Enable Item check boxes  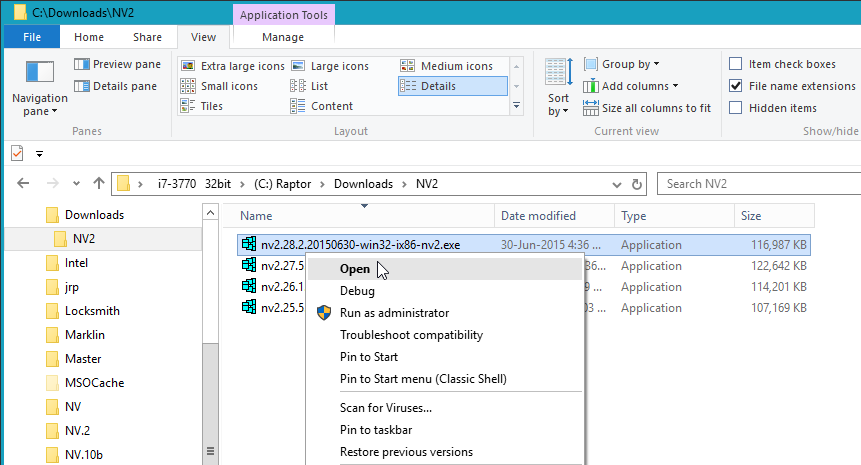(736, 64)
